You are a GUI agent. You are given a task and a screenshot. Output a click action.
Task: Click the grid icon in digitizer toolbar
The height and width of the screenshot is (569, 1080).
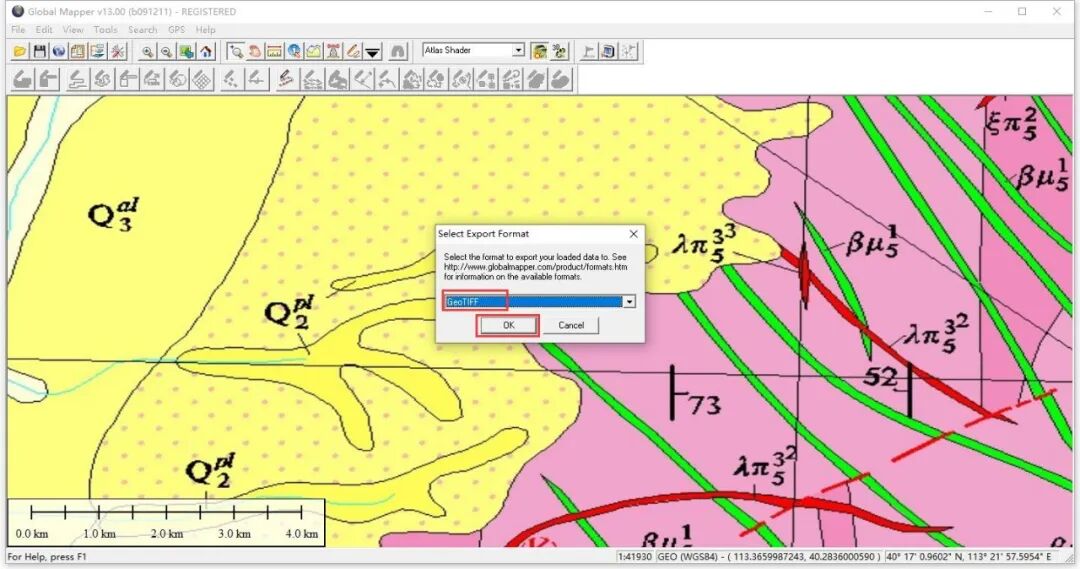(202, 80)
